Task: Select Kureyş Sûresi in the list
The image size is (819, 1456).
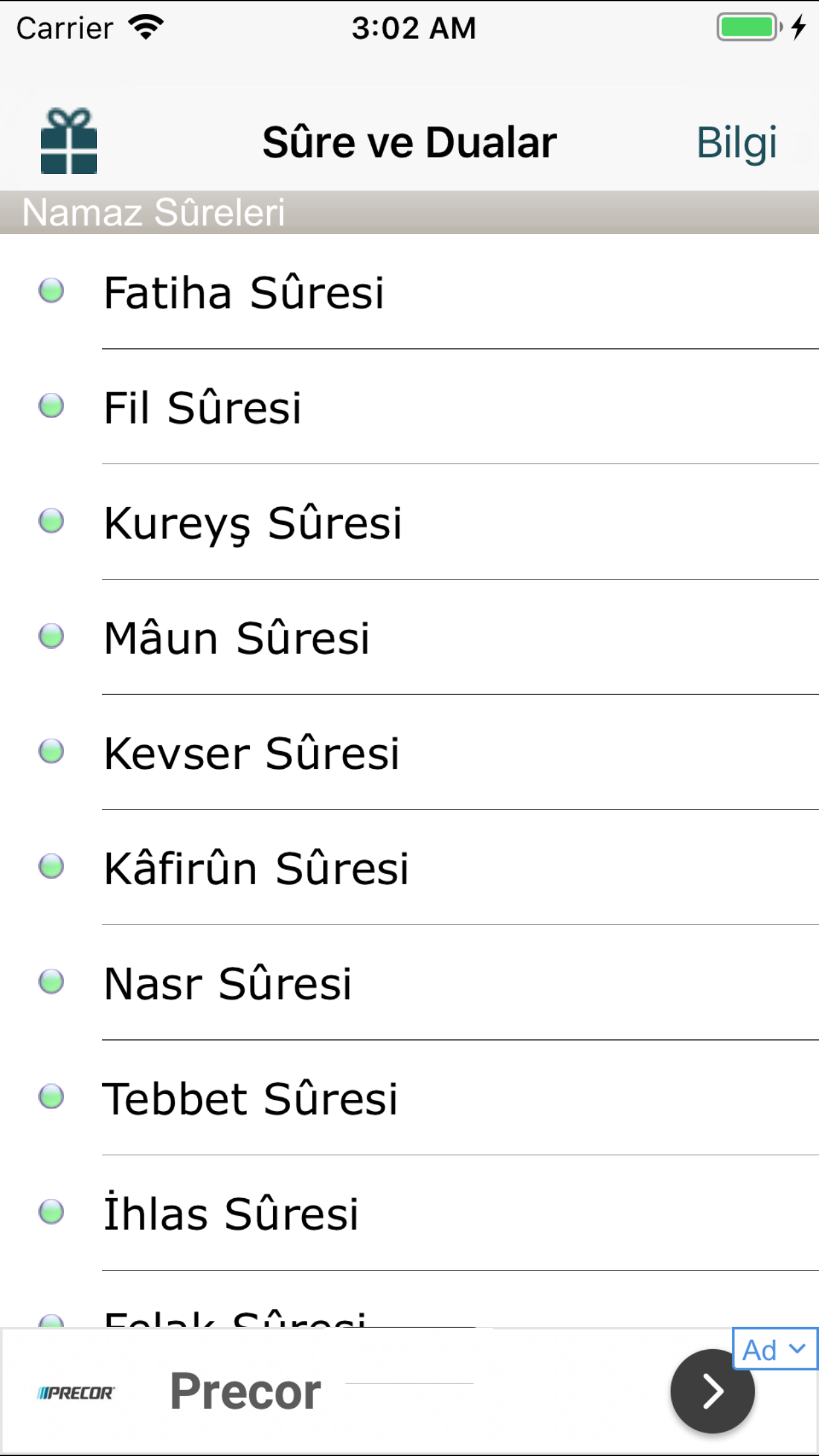Action: click(409, 522)
